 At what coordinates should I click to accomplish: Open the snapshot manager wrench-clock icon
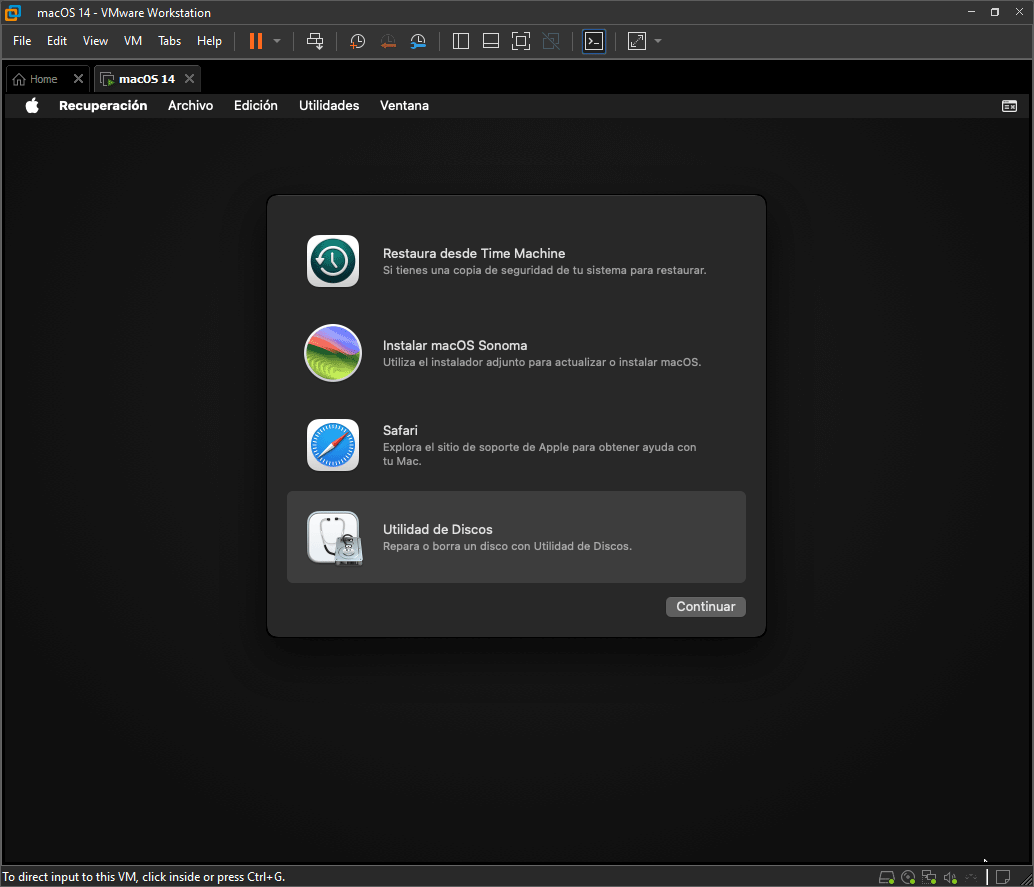tap(418, 42)
